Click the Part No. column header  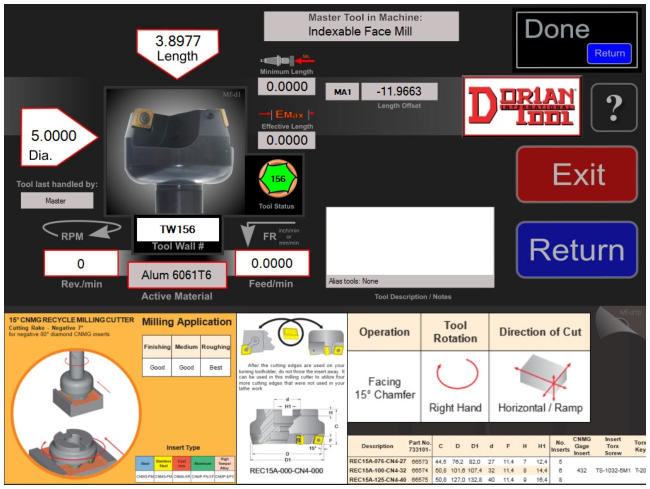pos(420,446)
